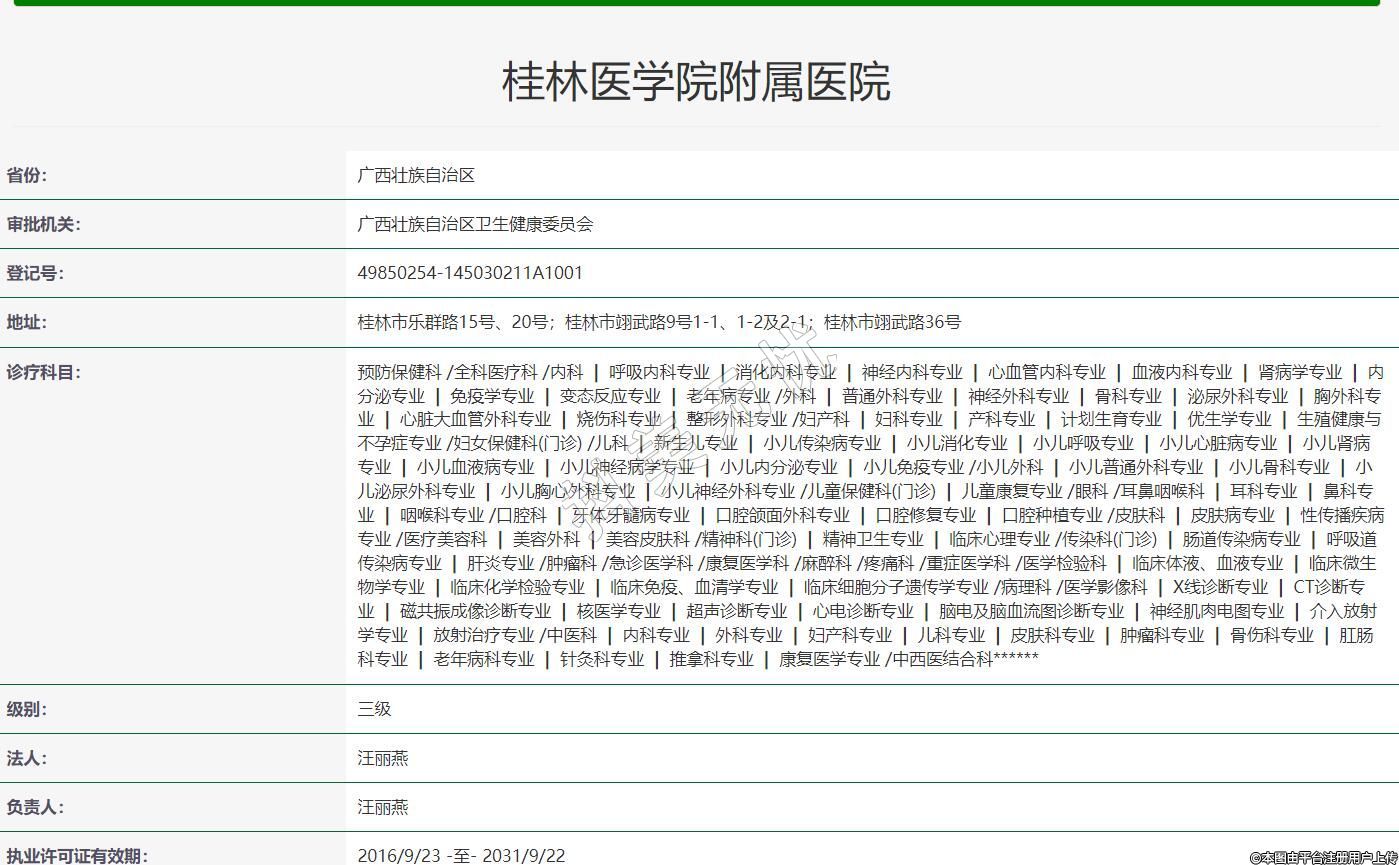Select the 诊疗科目 row label

44,372
